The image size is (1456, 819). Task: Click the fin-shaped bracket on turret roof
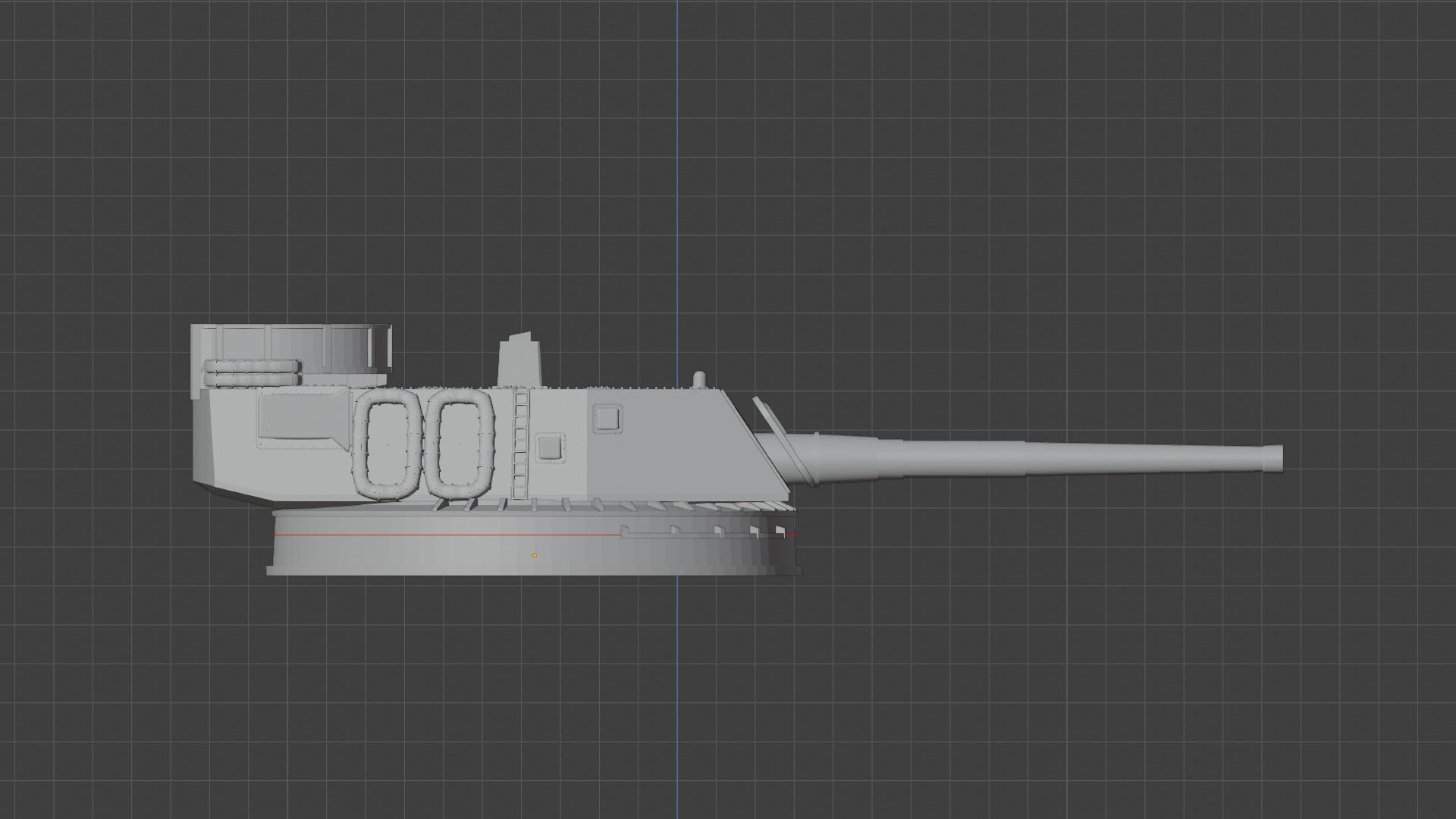[519, 356]
